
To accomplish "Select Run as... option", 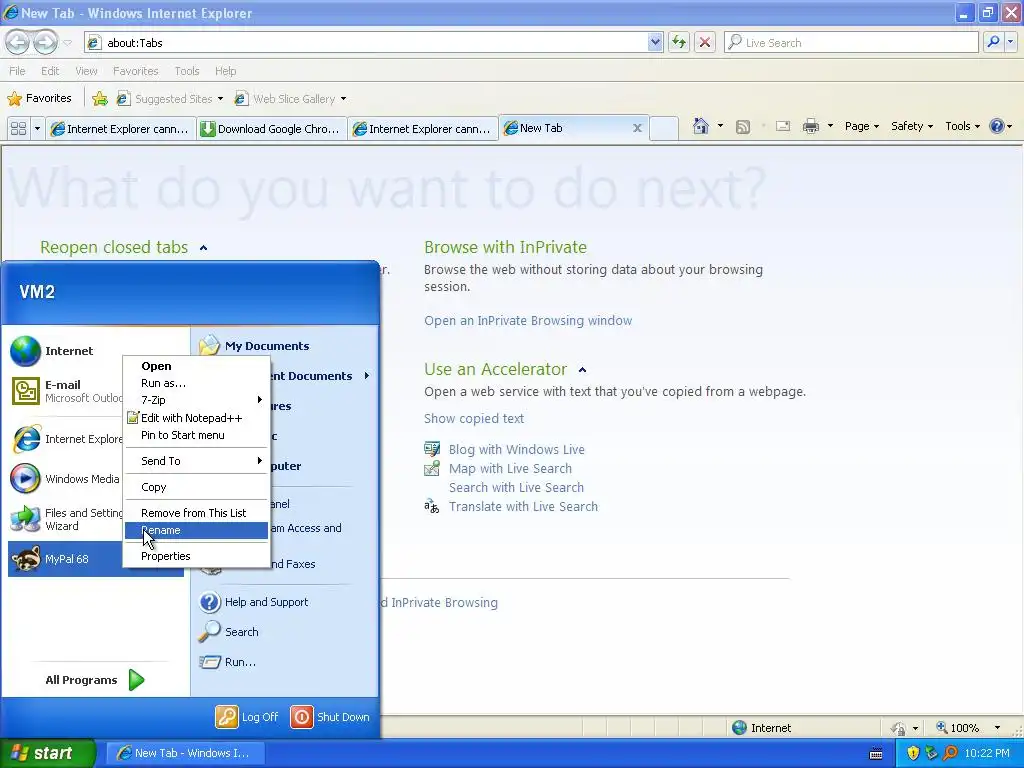I will pyautogui.click(x=196, y=383).
